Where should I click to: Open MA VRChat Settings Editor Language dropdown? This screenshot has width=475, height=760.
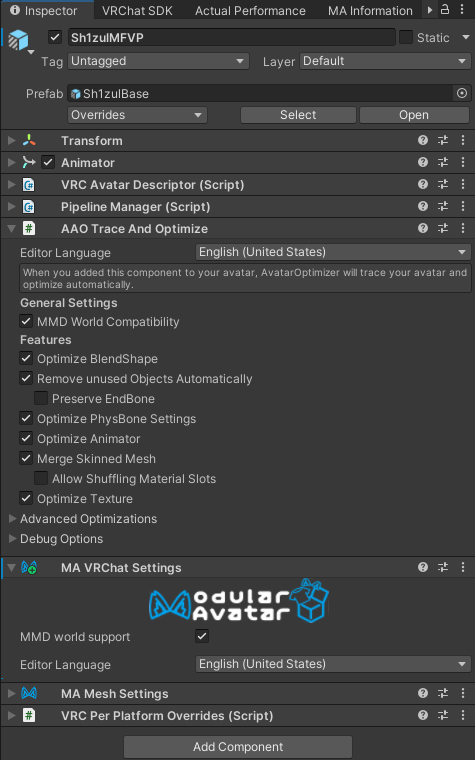pyautogui.click(x=333, y=664)
